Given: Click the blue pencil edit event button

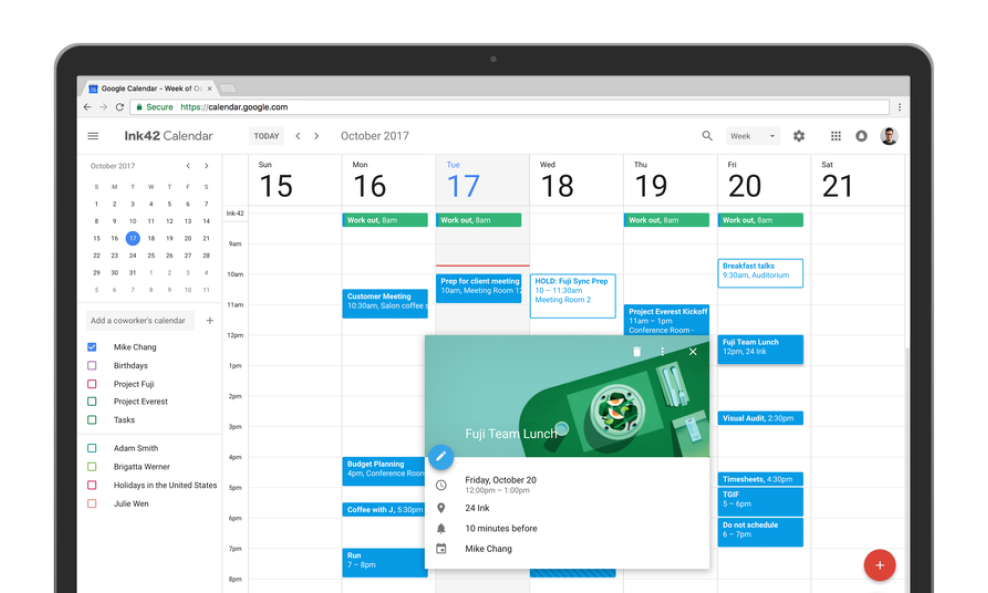Looking at the screenshot, I should pos(440,457).
